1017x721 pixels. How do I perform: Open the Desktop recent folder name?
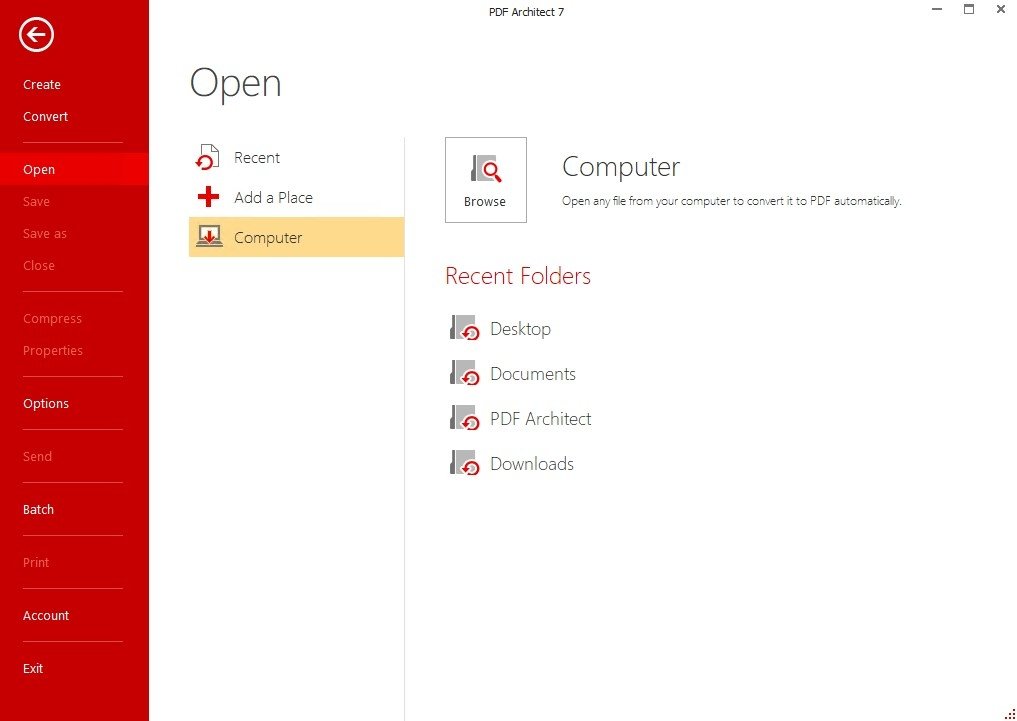tap(520, 329)
